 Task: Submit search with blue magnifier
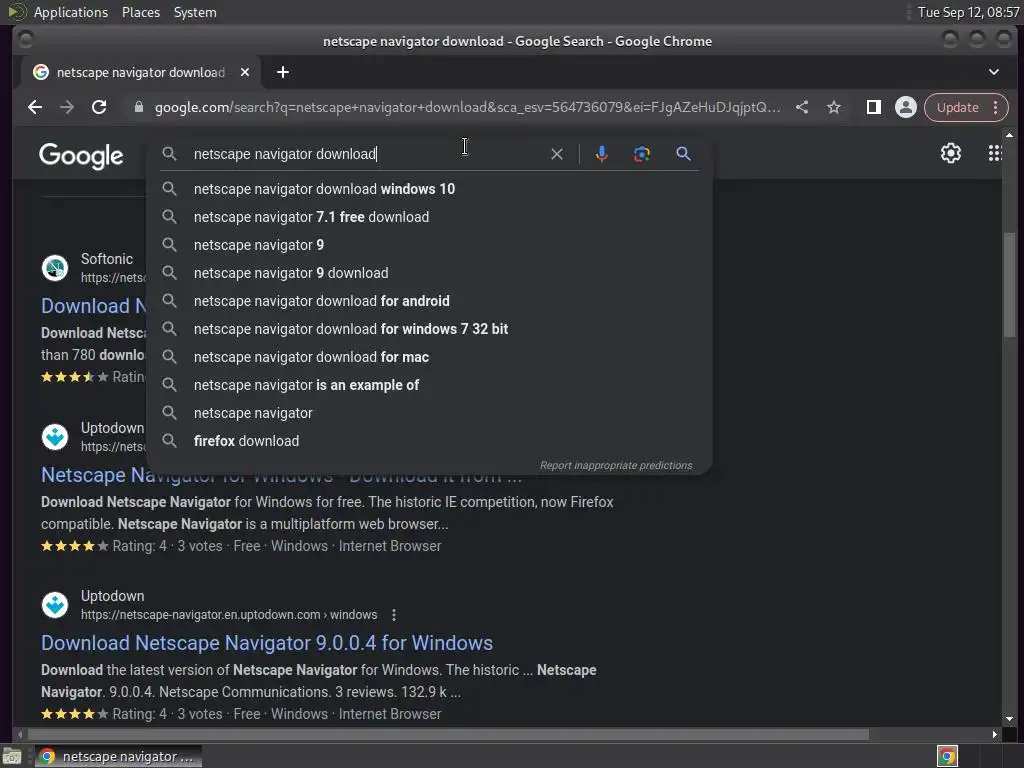coord(683,154)
